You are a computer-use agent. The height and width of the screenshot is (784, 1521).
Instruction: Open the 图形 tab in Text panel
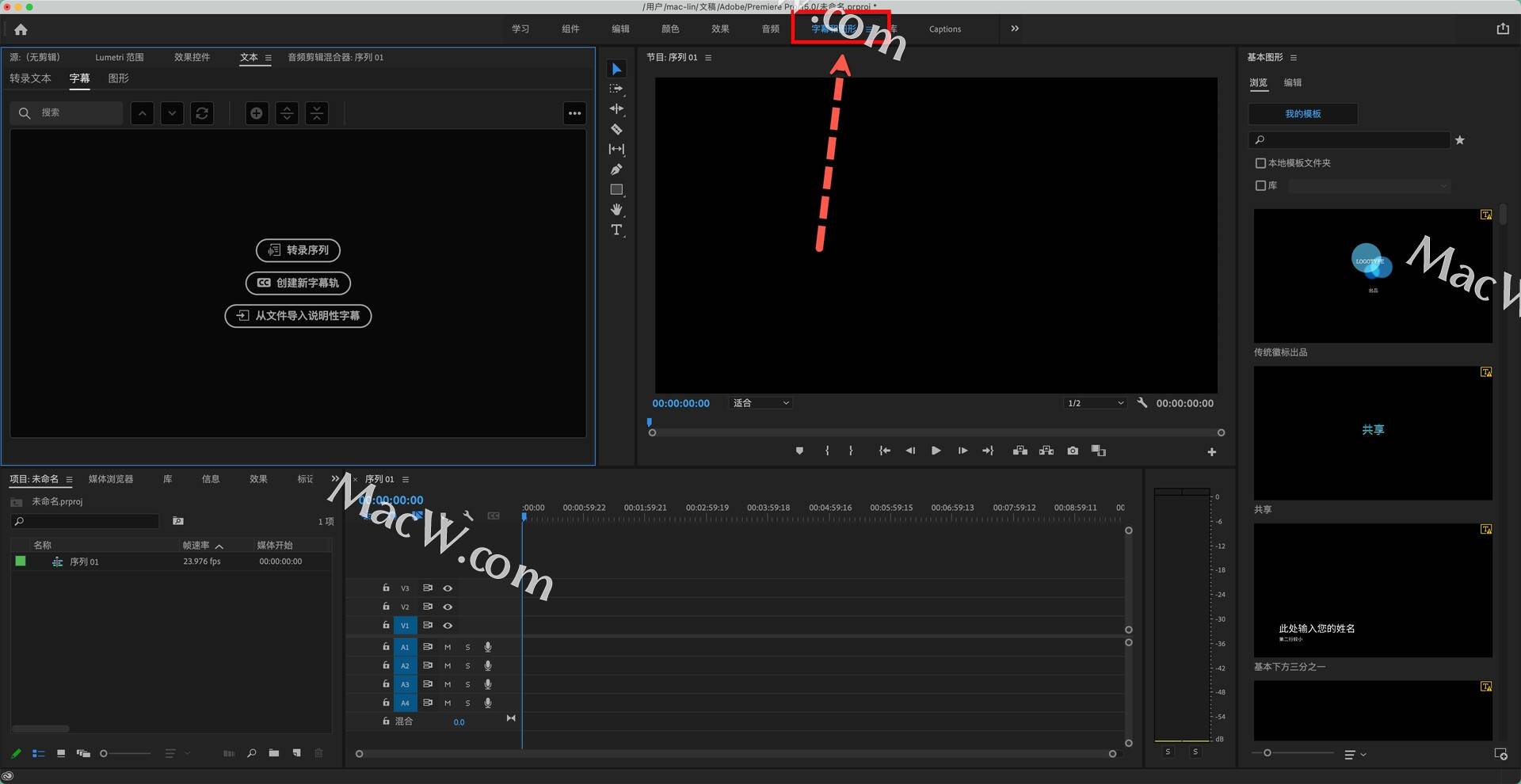pos(118,78)
